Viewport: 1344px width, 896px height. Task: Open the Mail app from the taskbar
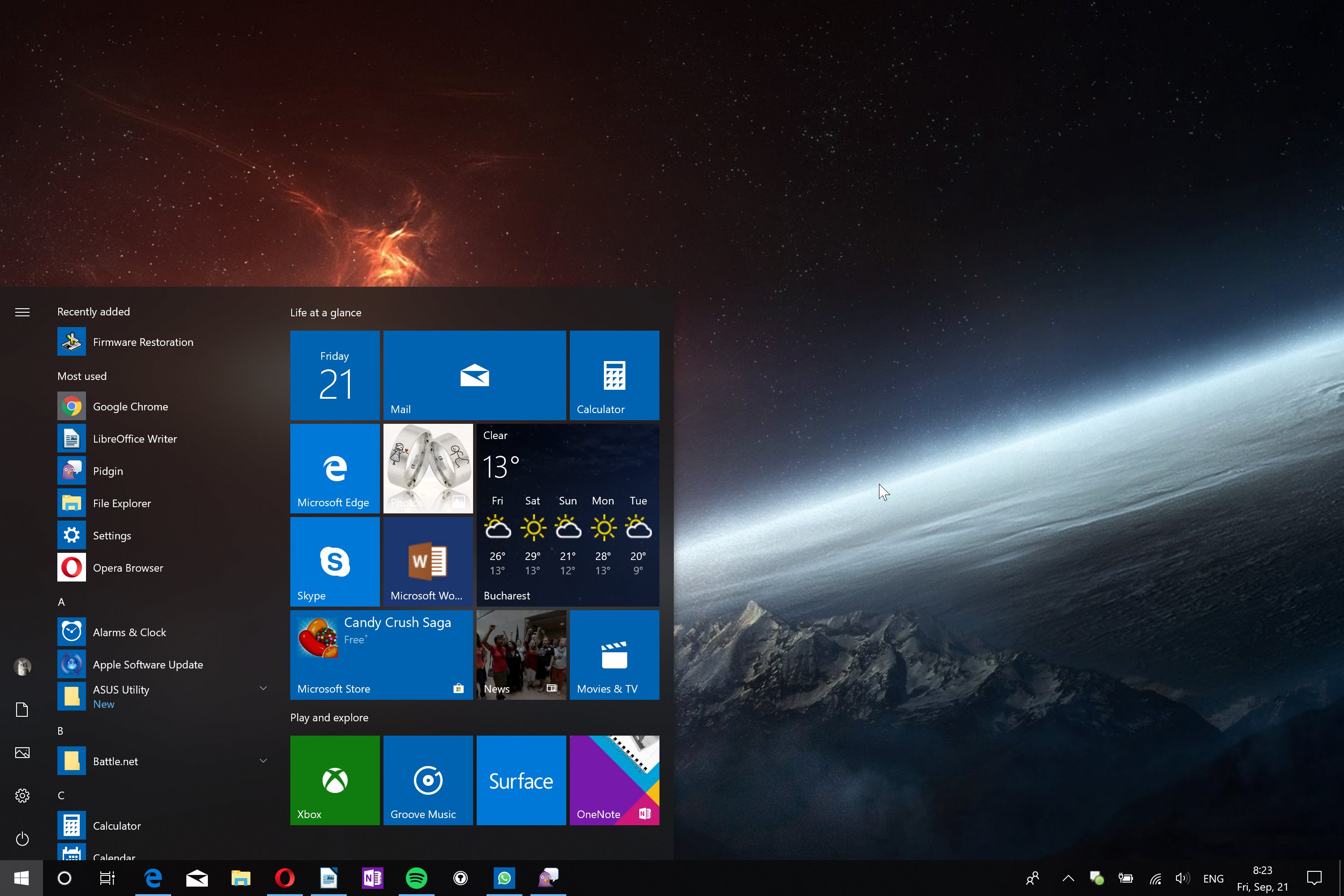point(197,878)
